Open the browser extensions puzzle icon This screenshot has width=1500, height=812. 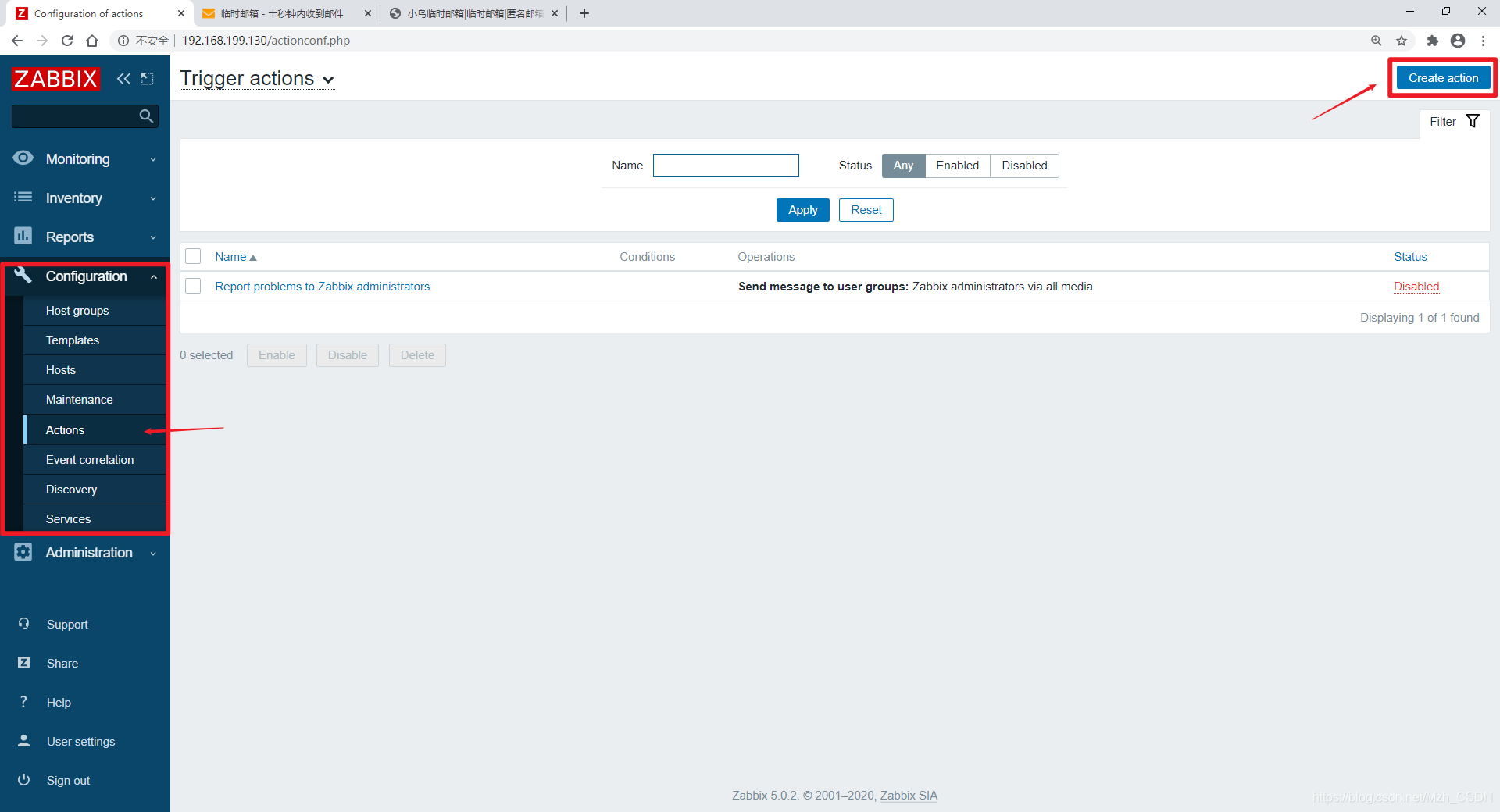[x=1433, y=41]
